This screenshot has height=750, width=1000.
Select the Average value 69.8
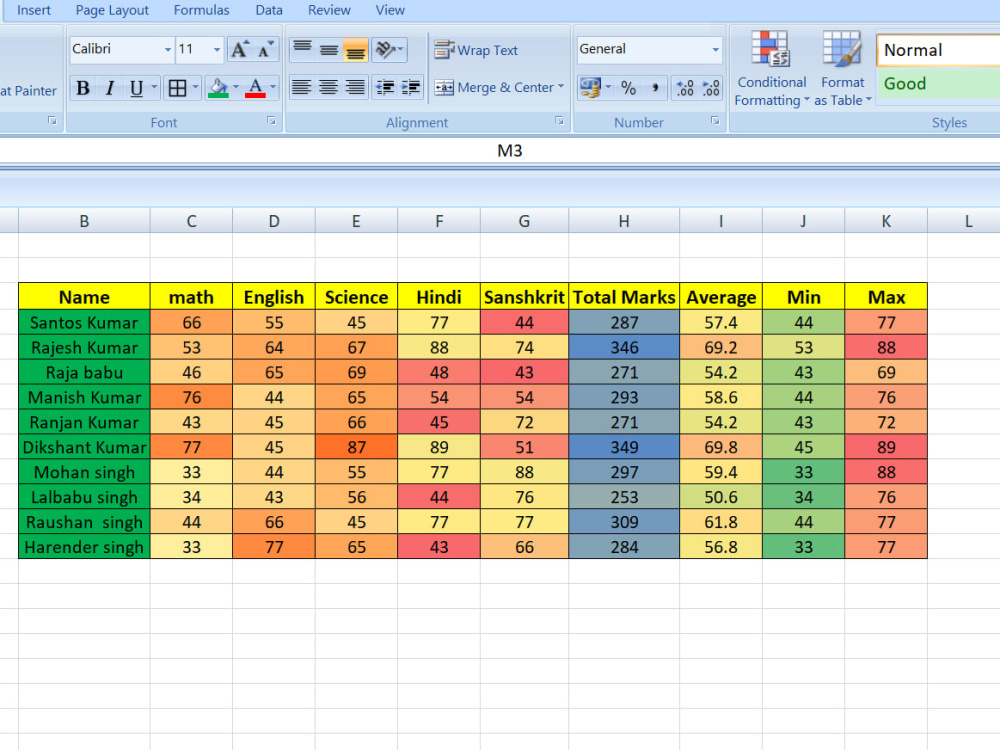(x=721, y=447)
